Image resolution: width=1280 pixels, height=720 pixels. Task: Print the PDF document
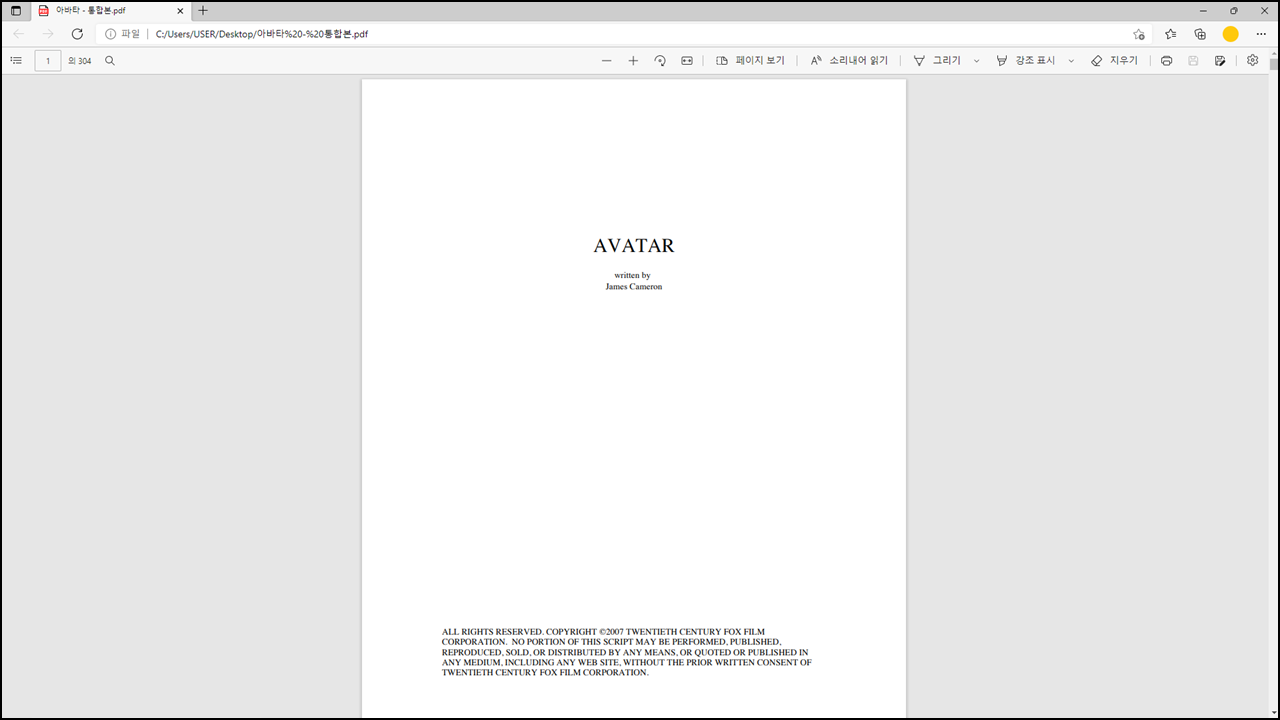click(x=1166, y=61)
